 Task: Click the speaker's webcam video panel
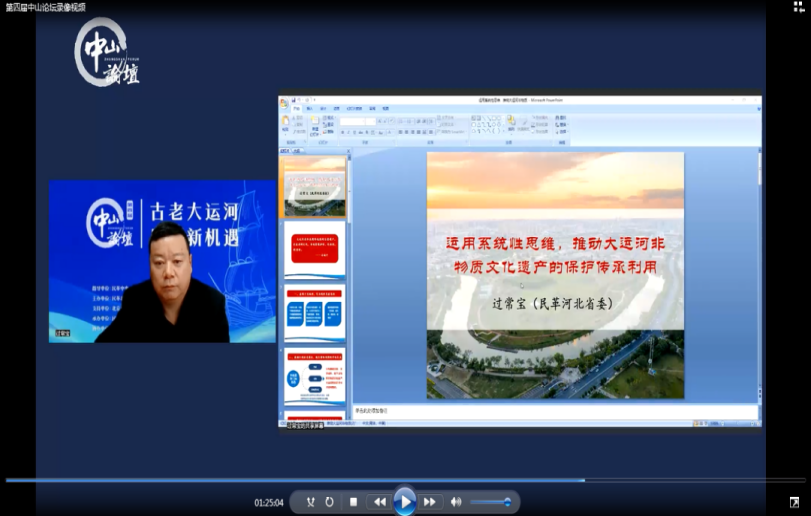coord(162,261)
